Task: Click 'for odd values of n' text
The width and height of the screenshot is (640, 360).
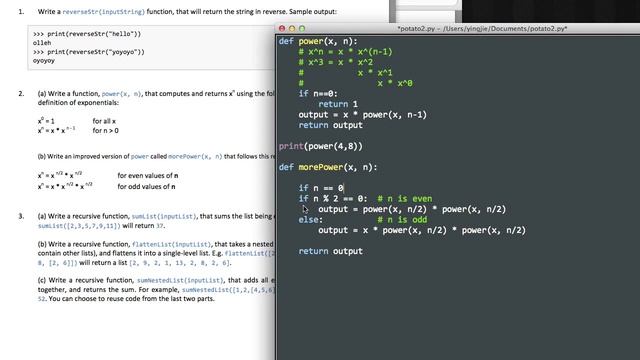Action: pyautogui.click(x=146, y=187)
